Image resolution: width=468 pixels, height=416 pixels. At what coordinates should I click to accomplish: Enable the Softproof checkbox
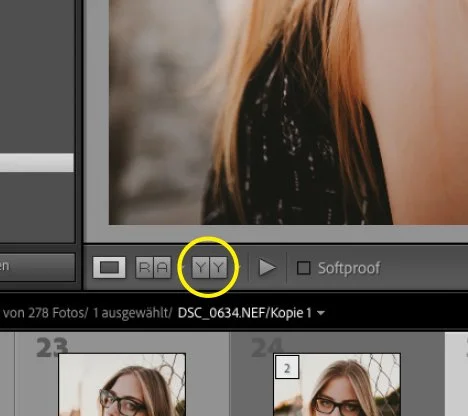pyautogui.click(x=303, y=268)
